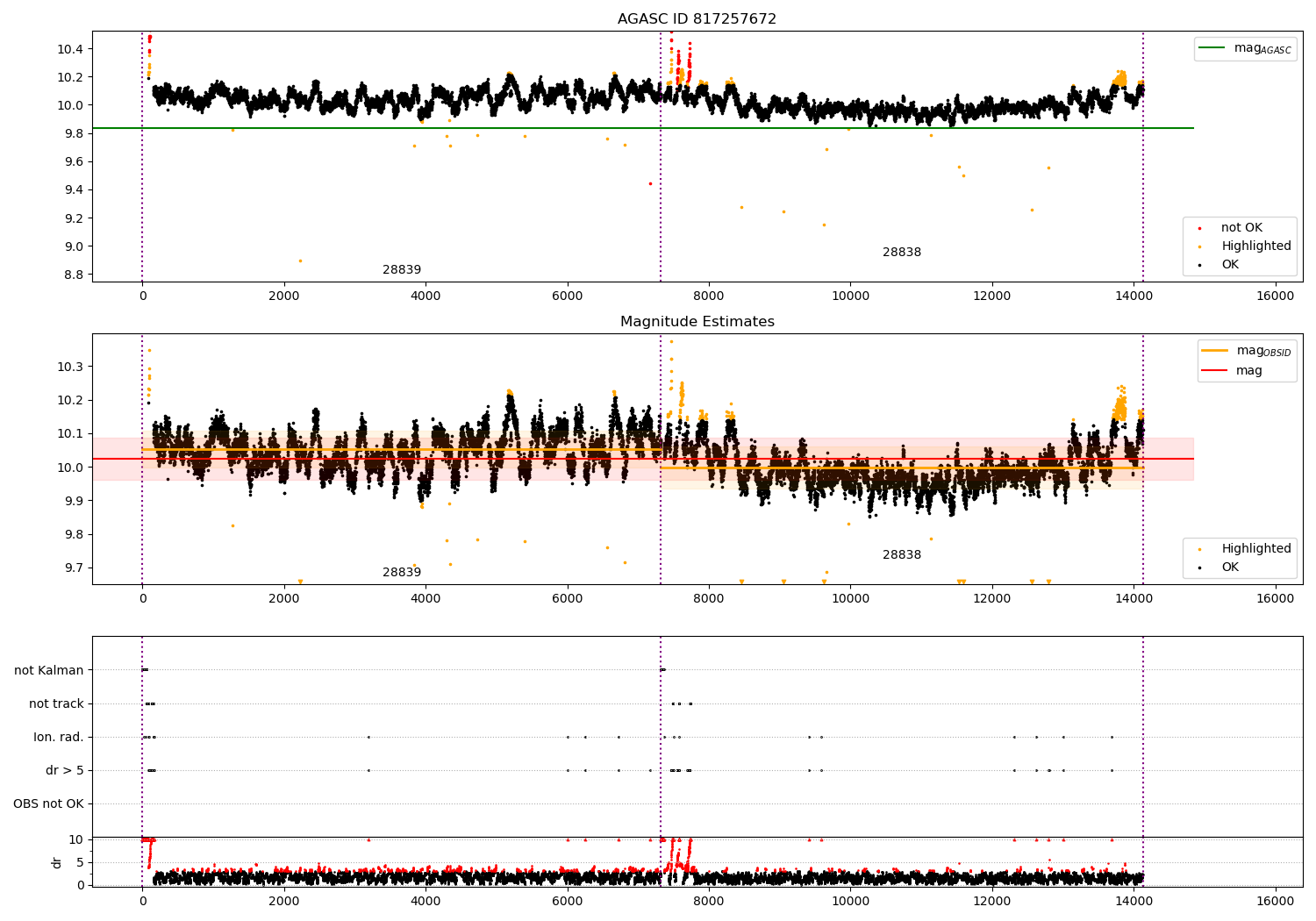Click '28839' label in Magnitude Estimates plot
Viewport: 1316px width, 921px height.
click(x=402, y=572)
